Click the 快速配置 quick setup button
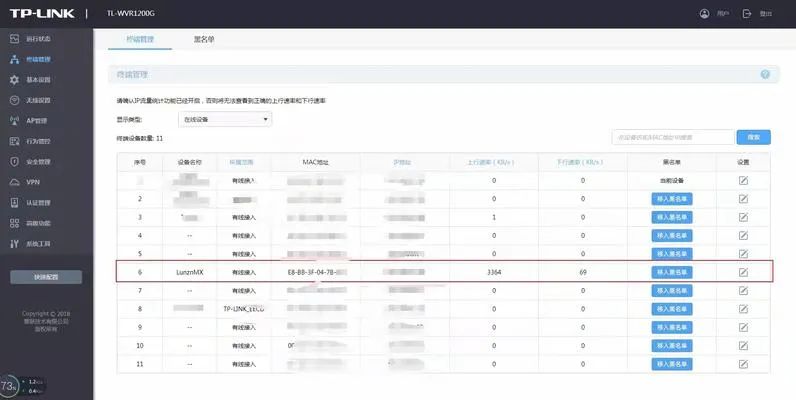Image resolution: width=796 pixels, height=400 pixels. coord(46,277)
